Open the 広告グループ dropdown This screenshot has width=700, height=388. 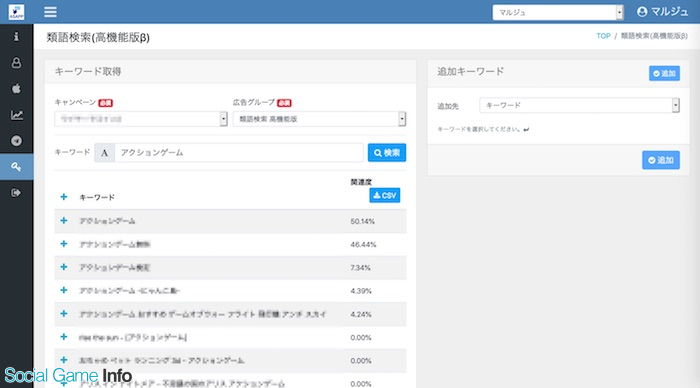[319, 119]
